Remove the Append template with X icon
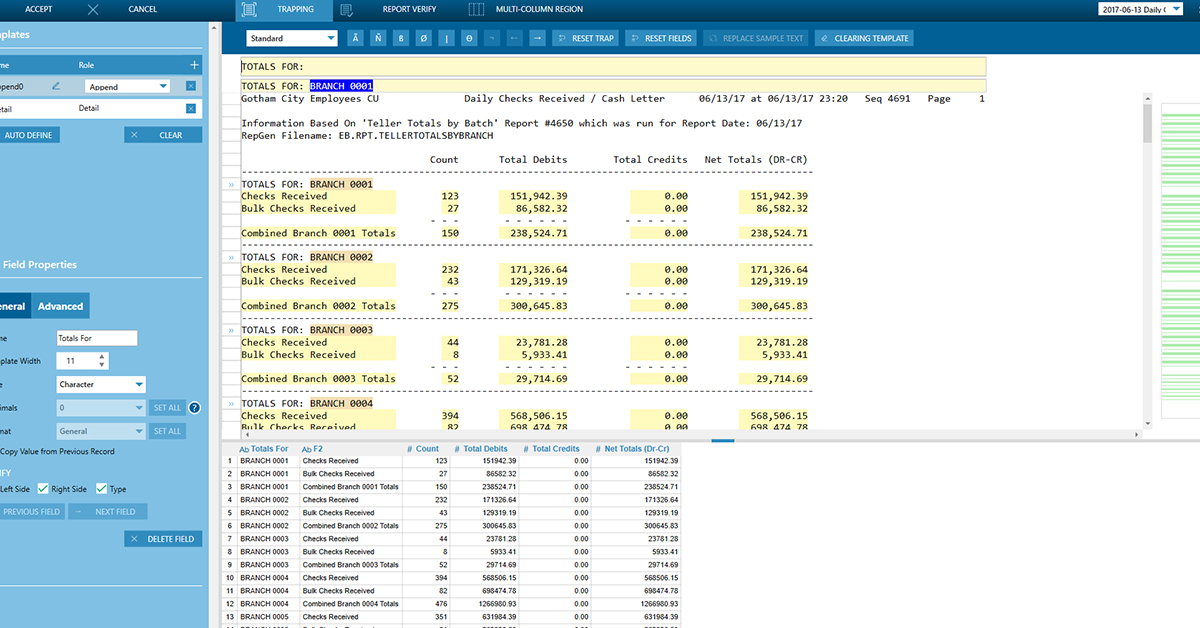Screen dimensions: 1200x628 [191, 86]
